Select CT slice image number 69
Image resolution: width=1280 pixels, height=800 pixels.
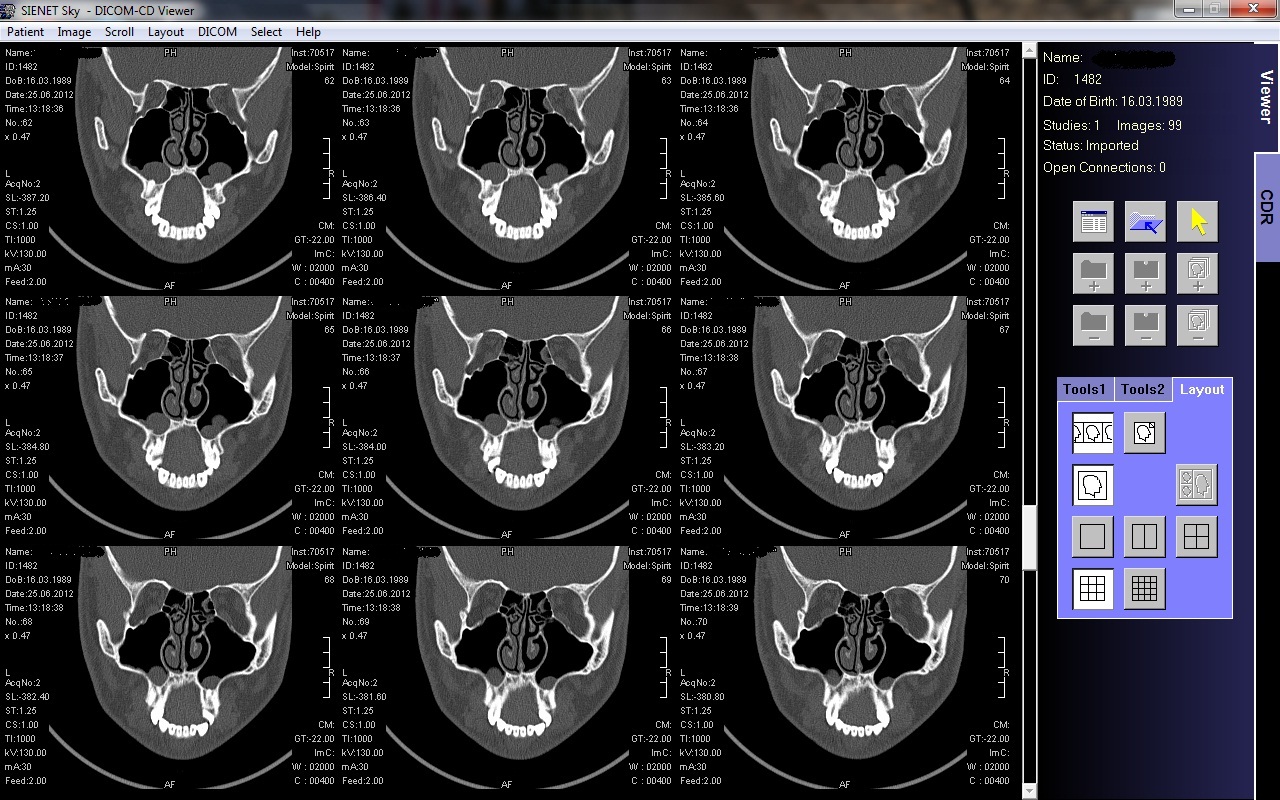[507, 667]
